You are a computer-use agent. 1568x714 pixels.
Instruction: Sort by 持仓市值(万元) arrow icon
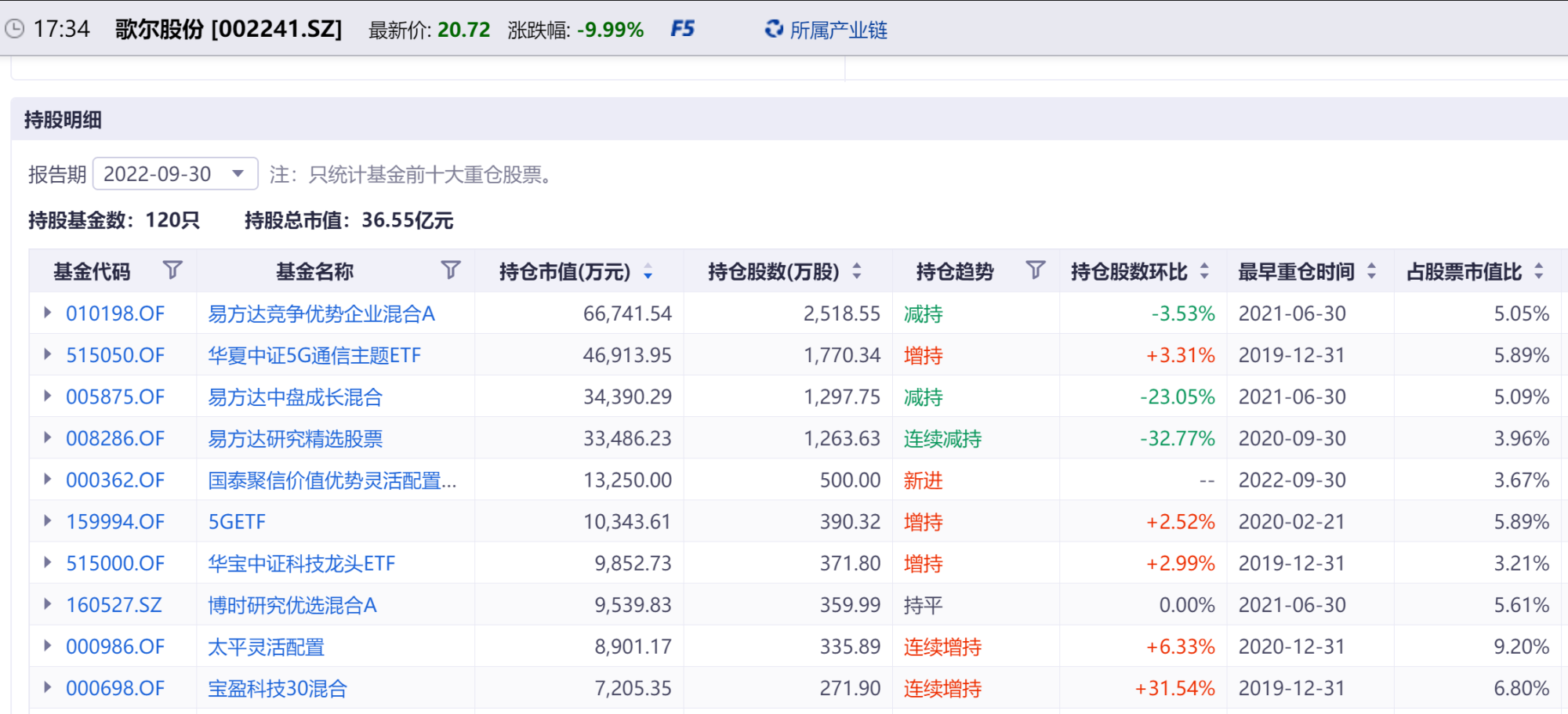(648, 271)
